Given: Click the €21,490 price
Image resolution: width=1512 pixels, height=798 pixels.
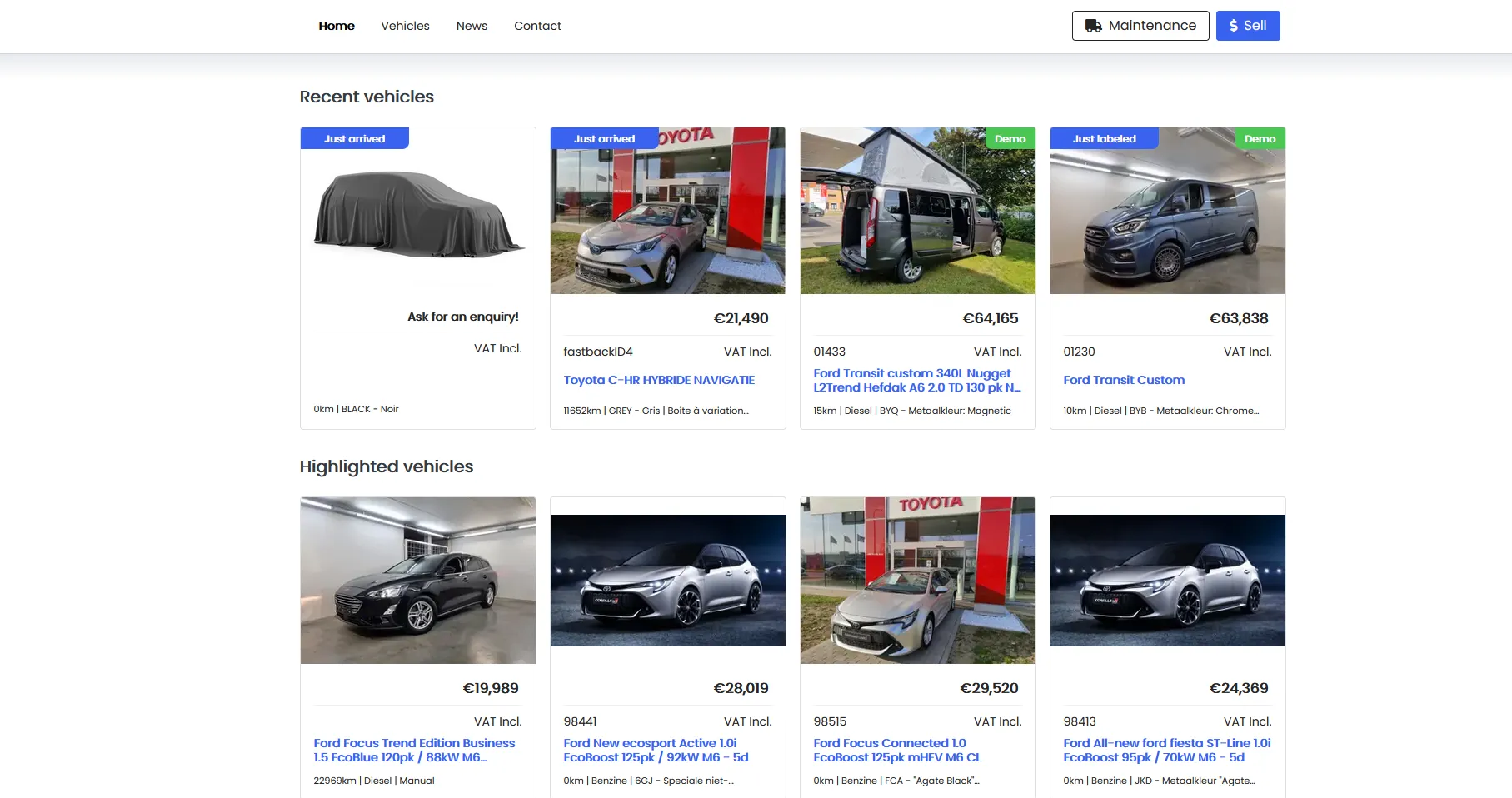Looking at the screenshot, I should (741, 318).
